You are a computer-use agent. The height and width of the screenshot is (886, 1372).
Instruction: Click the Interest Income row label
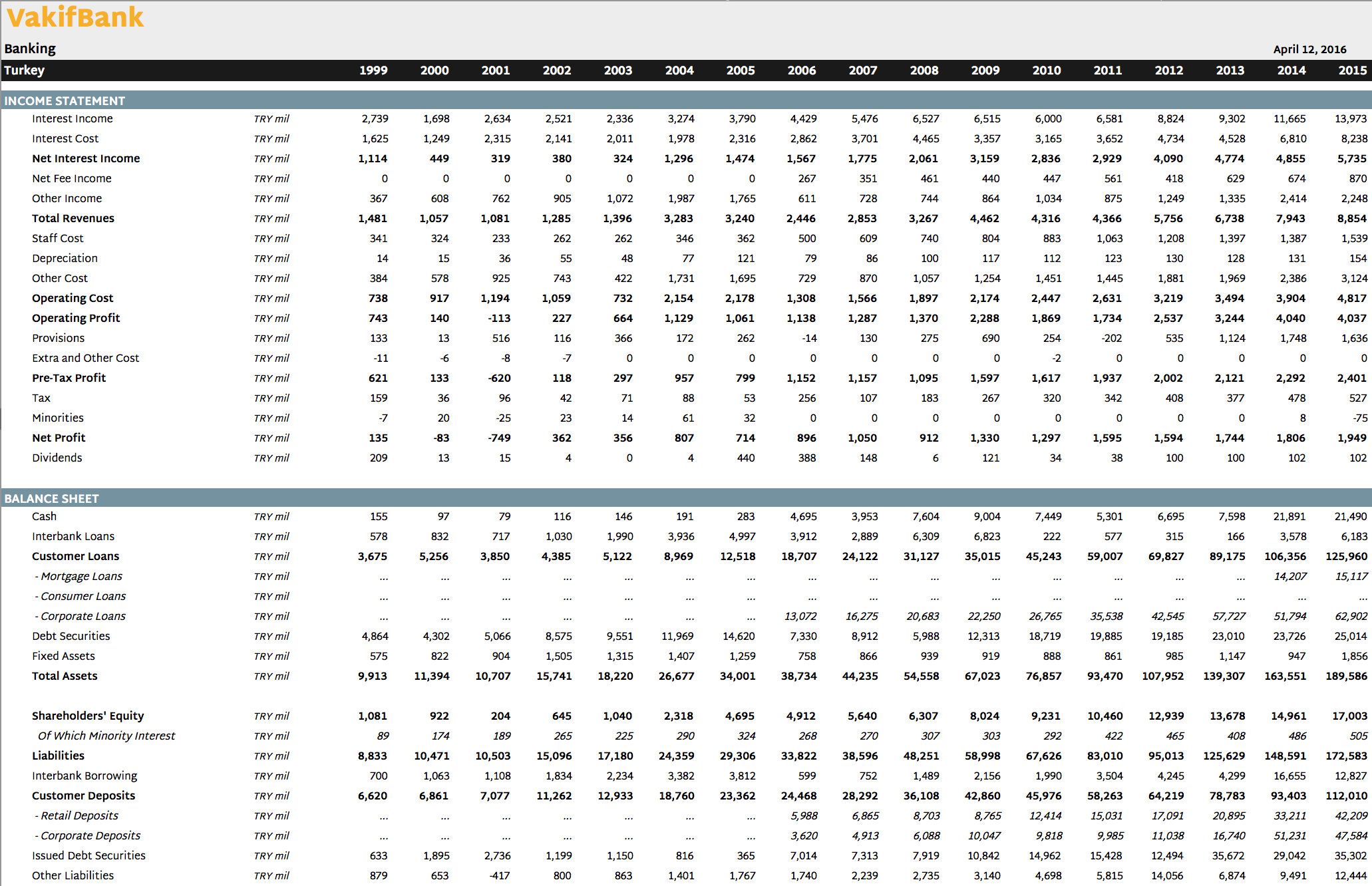[73, 118]
